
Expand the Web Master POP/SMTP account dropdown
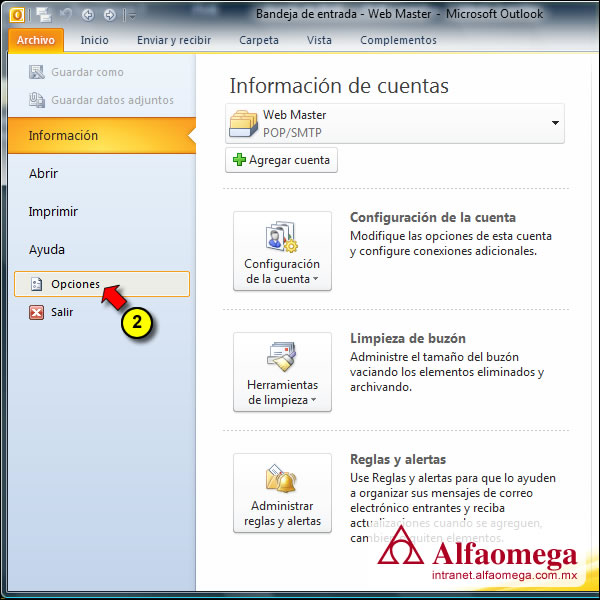click(x=555, y=123)
